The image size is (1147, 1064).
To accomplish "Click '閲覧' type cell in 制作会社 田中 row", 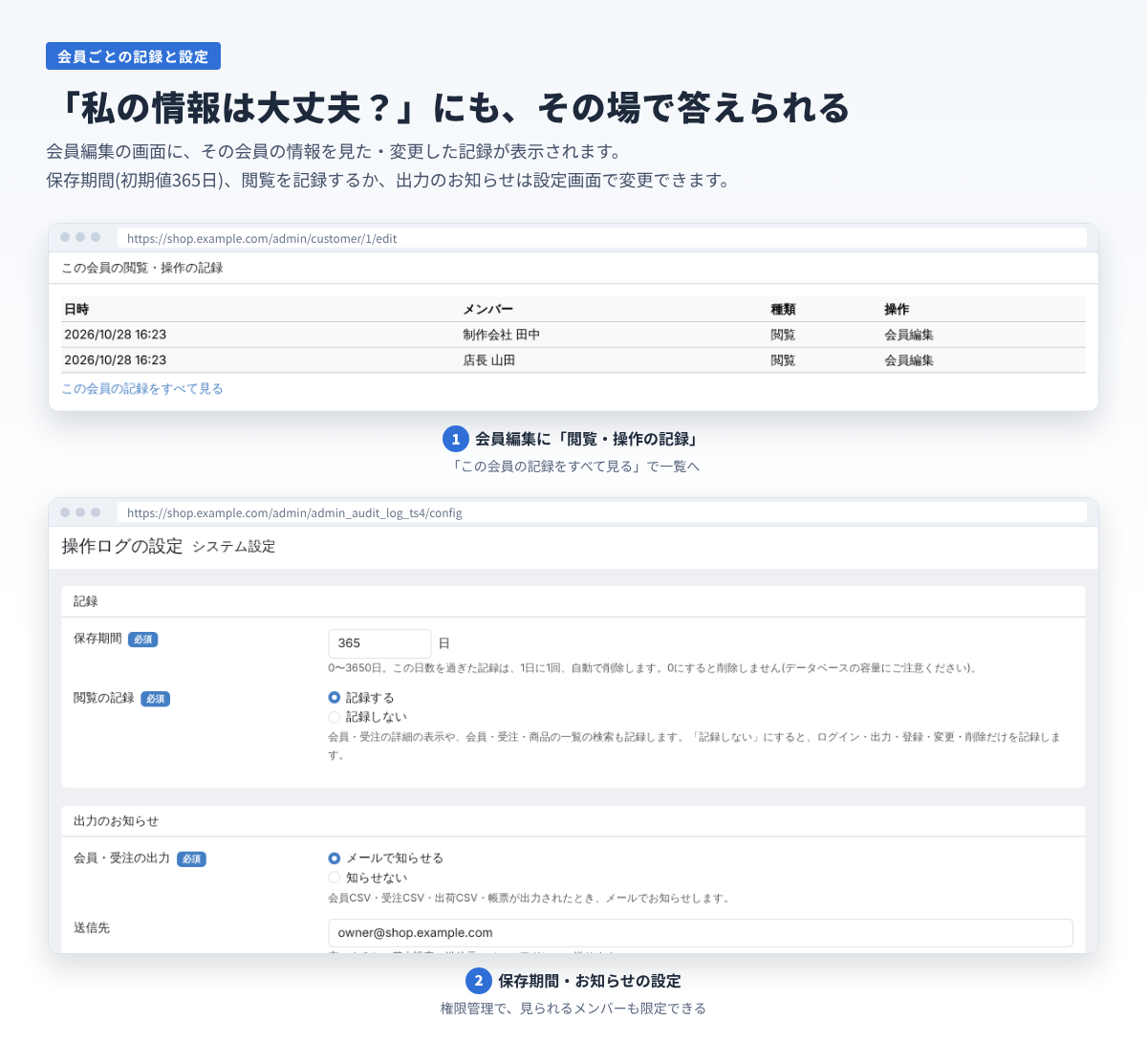I will pos(783,336).
